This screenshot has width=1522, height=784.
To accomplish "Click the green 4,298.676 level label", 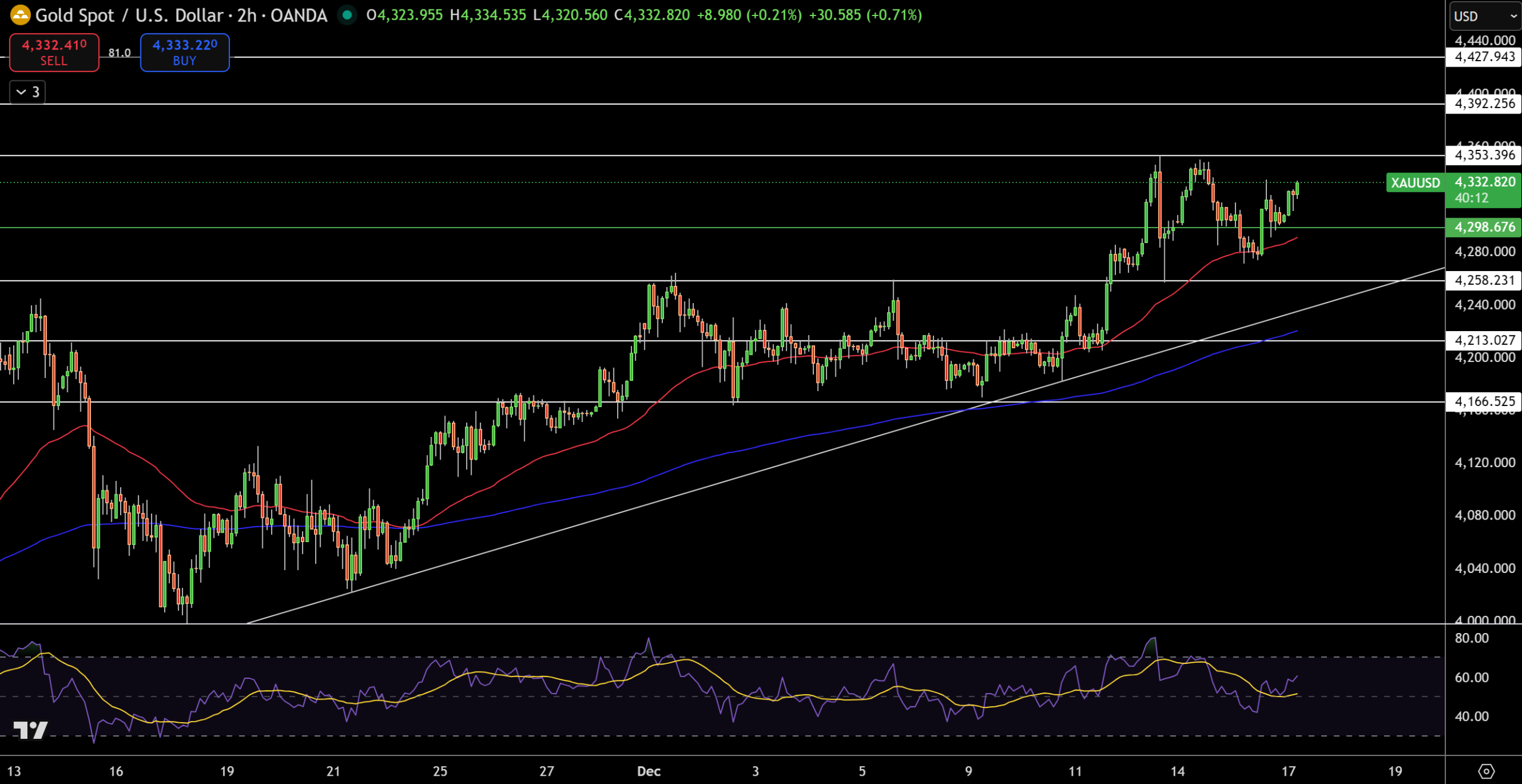I will pos(1483,228).
